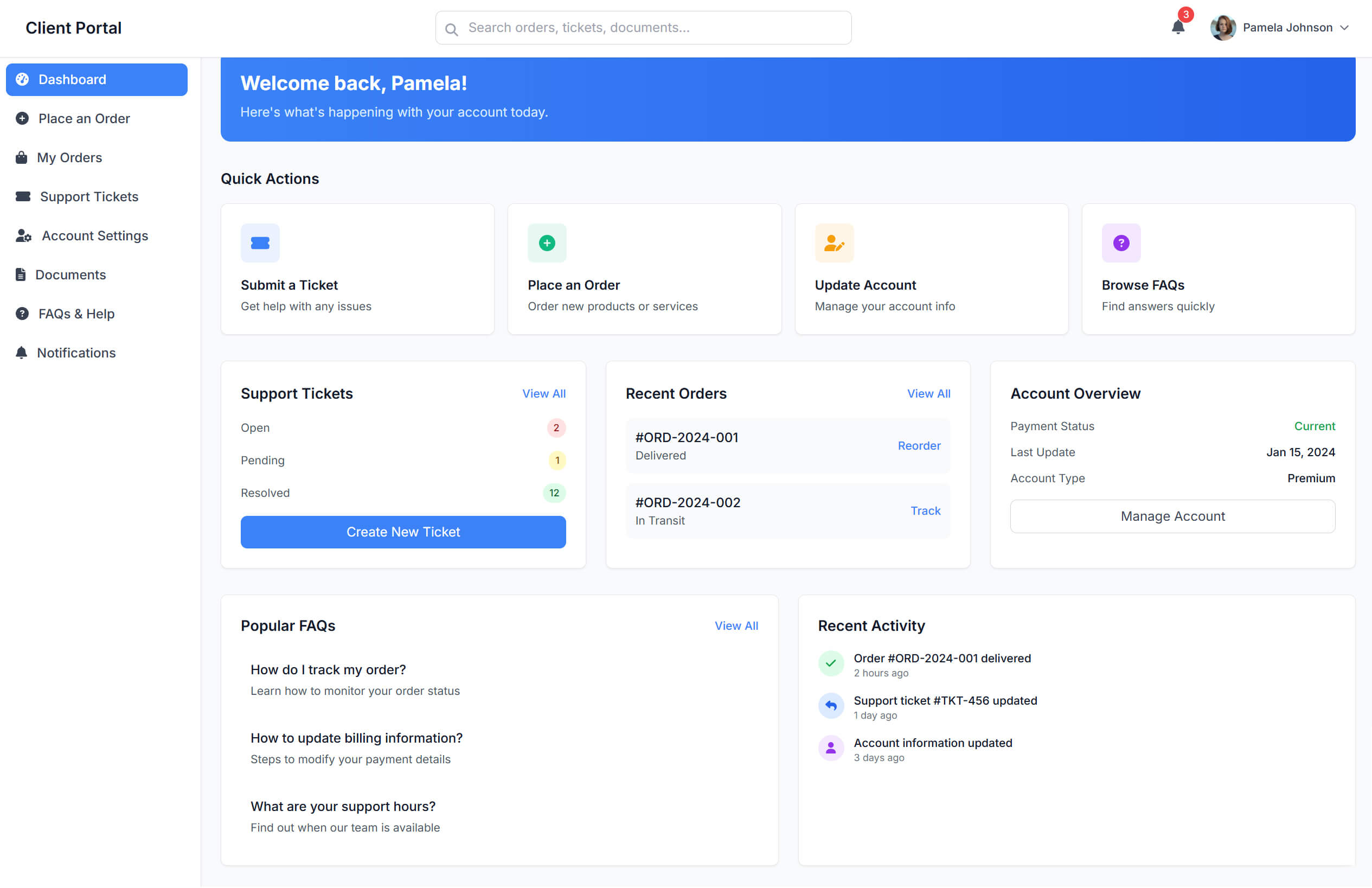The width and height of the screenshot is (1372, 888).
Task: Expand the 'How do I track my order?' FAQ
Action: pos(328,669)
